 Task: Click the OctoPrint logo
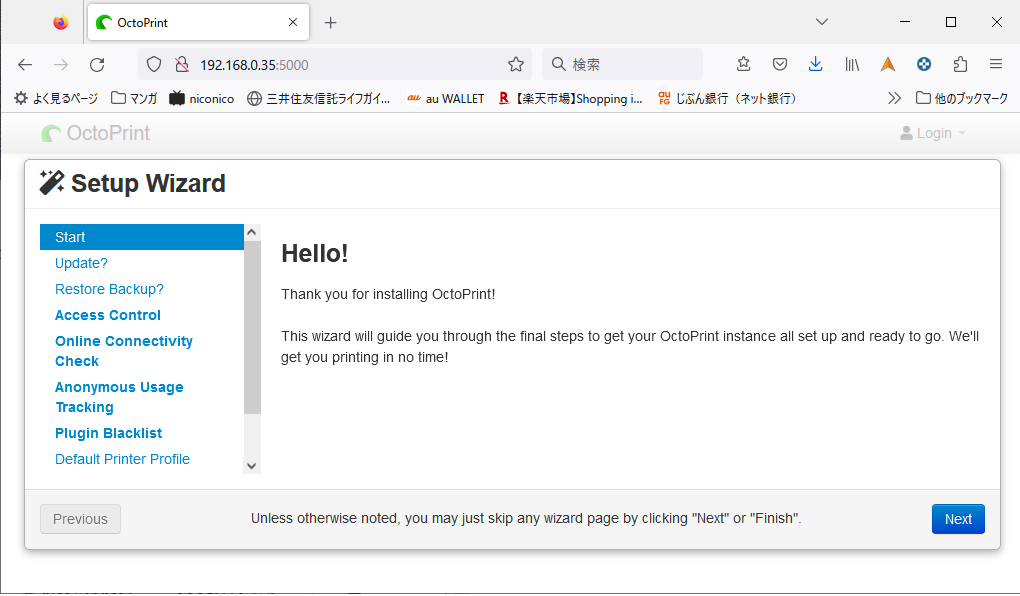(96, 133)
